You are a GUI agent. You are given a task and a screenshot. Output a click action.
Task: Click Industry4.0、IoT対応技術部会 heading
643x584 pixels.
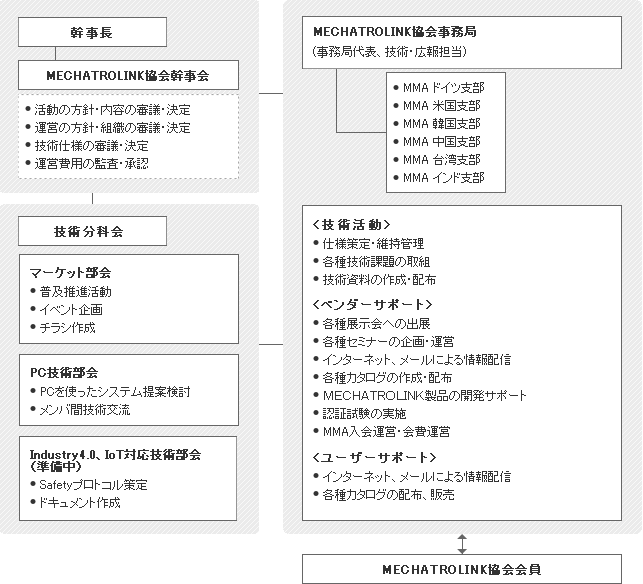[x=115, y=454]
